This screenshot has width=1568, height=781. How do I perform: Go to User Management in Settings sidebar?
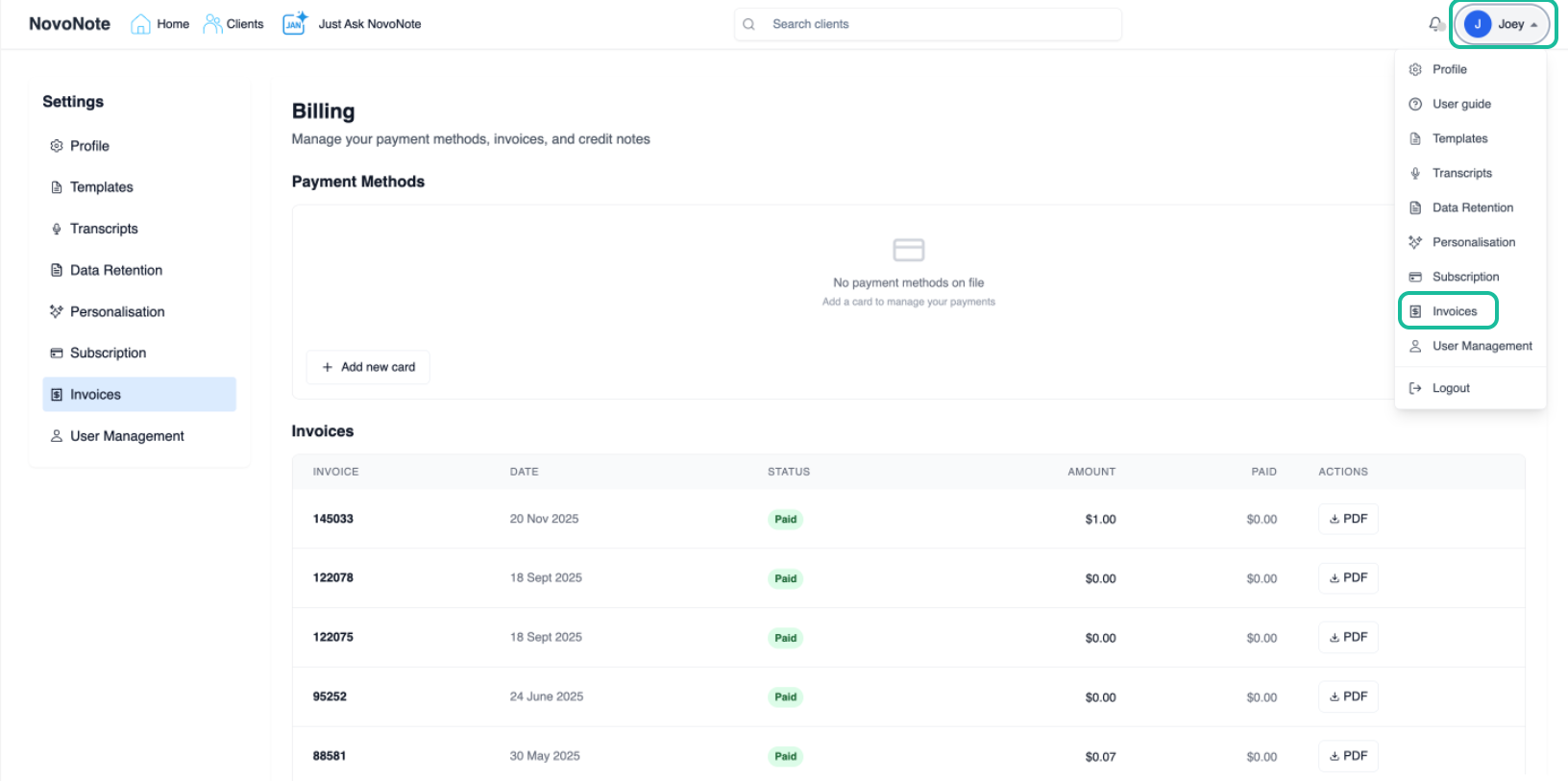[127, 436]
